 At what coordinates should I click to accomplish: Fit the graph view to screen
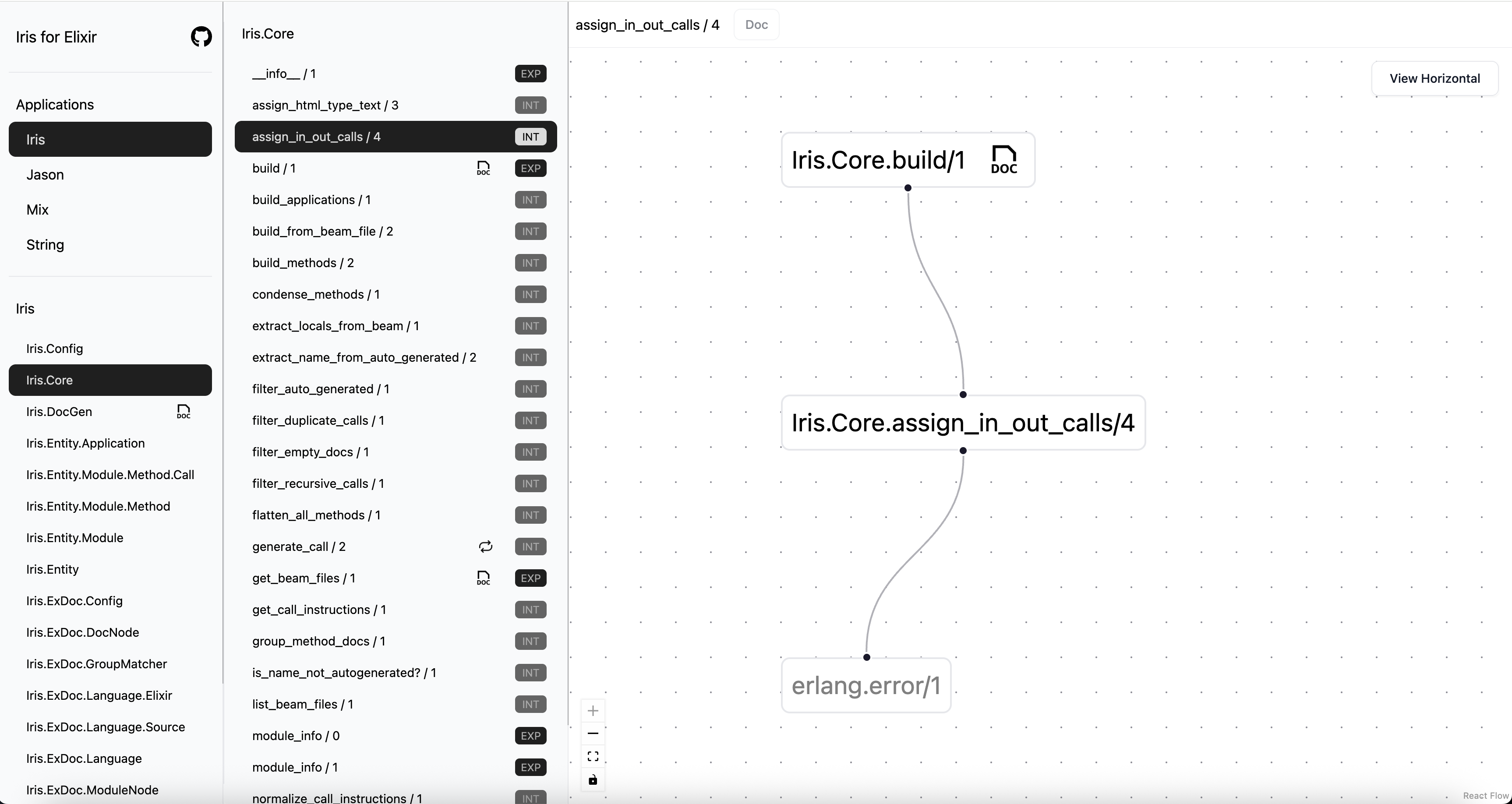click(593, 756)
